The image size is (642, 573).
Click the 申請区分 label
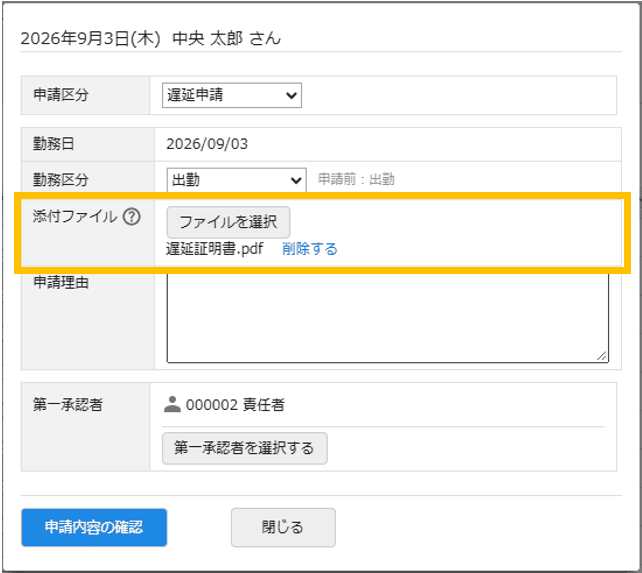[61, 95]
